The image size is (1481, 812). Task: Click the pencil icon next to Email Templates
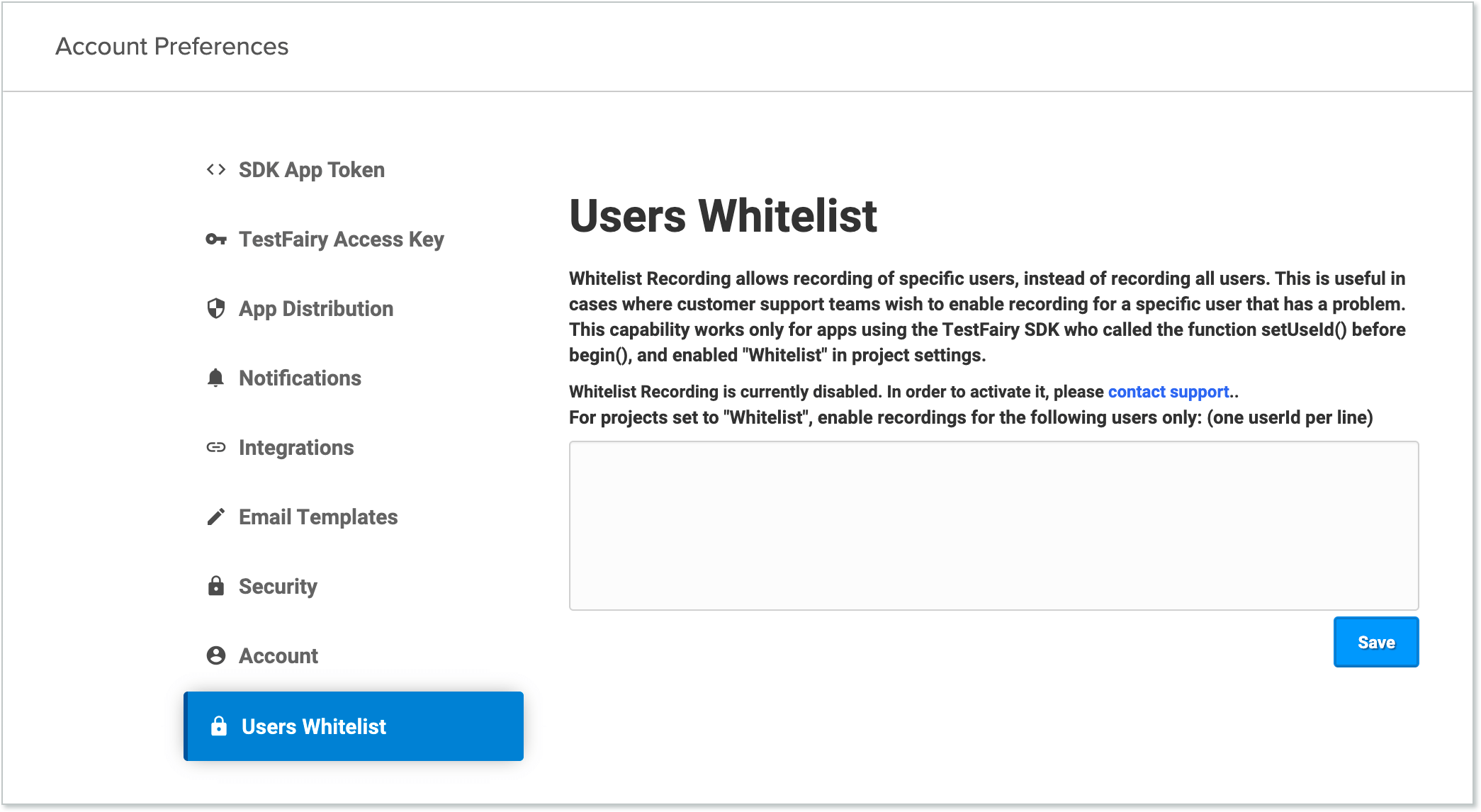point(215,517)
